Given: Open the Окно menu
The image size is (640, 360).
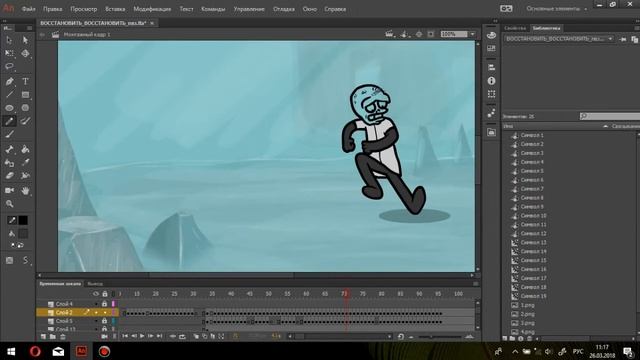Looking at the screenshot, I should 310,9.
